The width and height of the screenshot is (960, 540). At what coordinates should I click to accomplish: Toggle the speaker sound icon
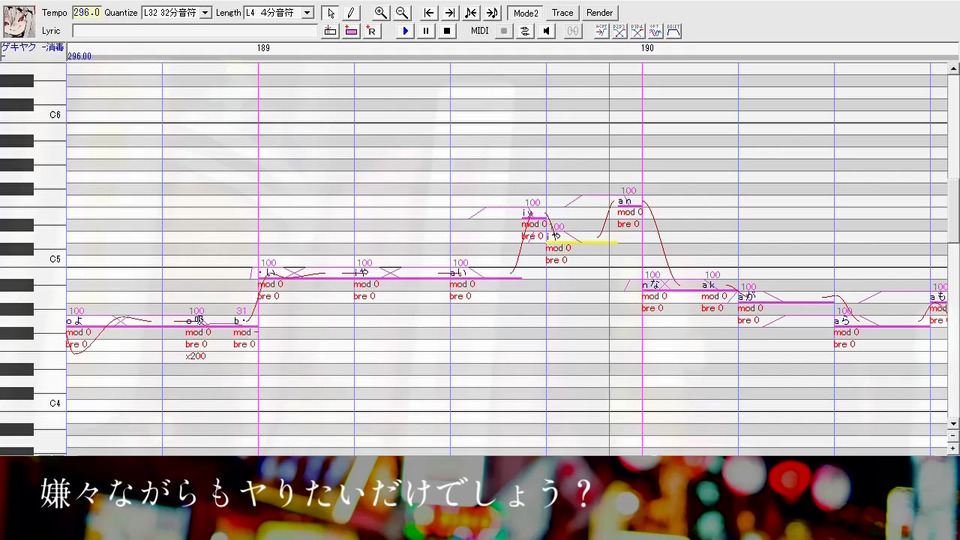click(x=546, y=31)
